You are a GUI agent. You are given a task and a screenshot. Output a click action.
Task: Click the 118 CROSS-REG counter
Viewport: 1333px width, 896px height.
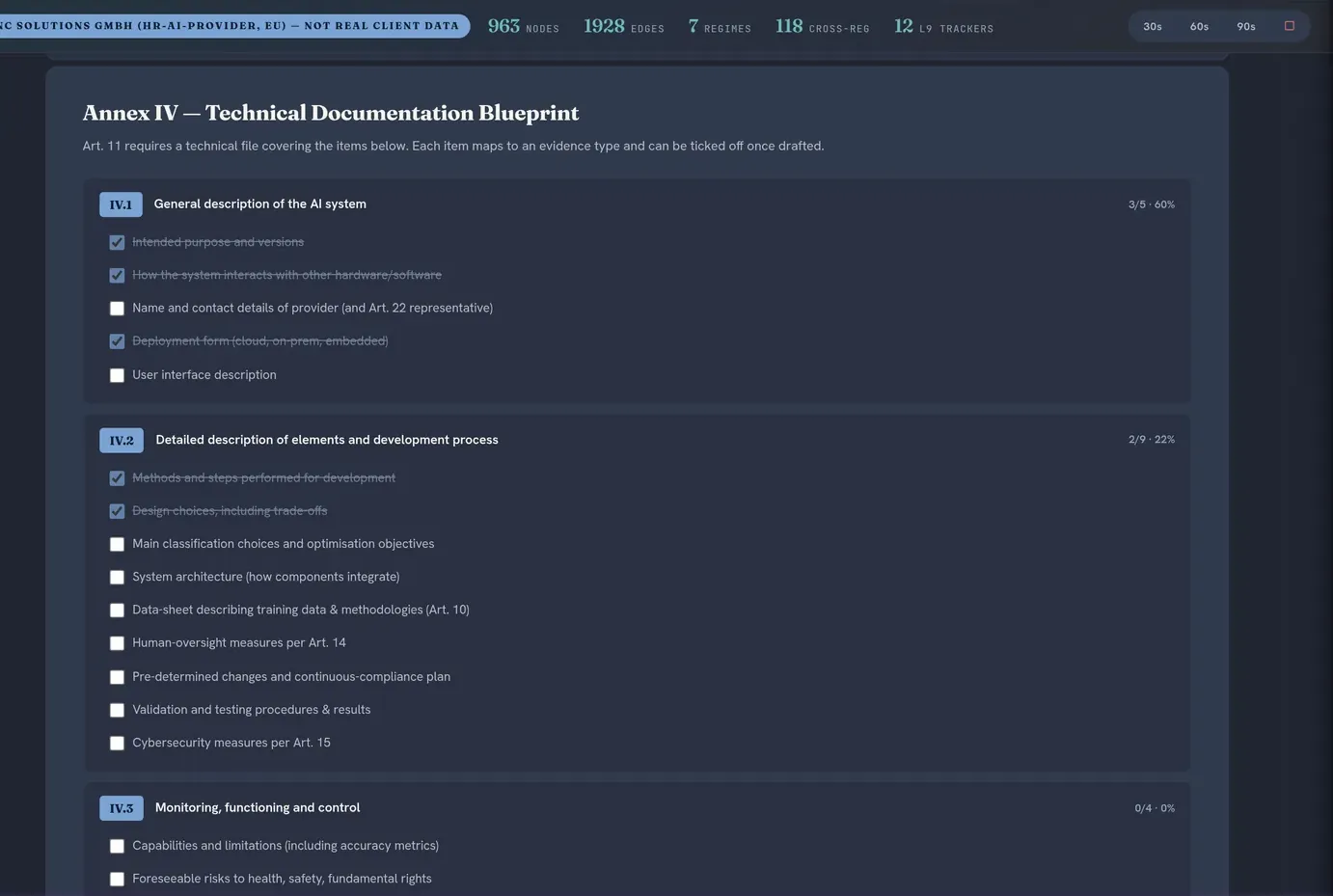click(823, 26)
